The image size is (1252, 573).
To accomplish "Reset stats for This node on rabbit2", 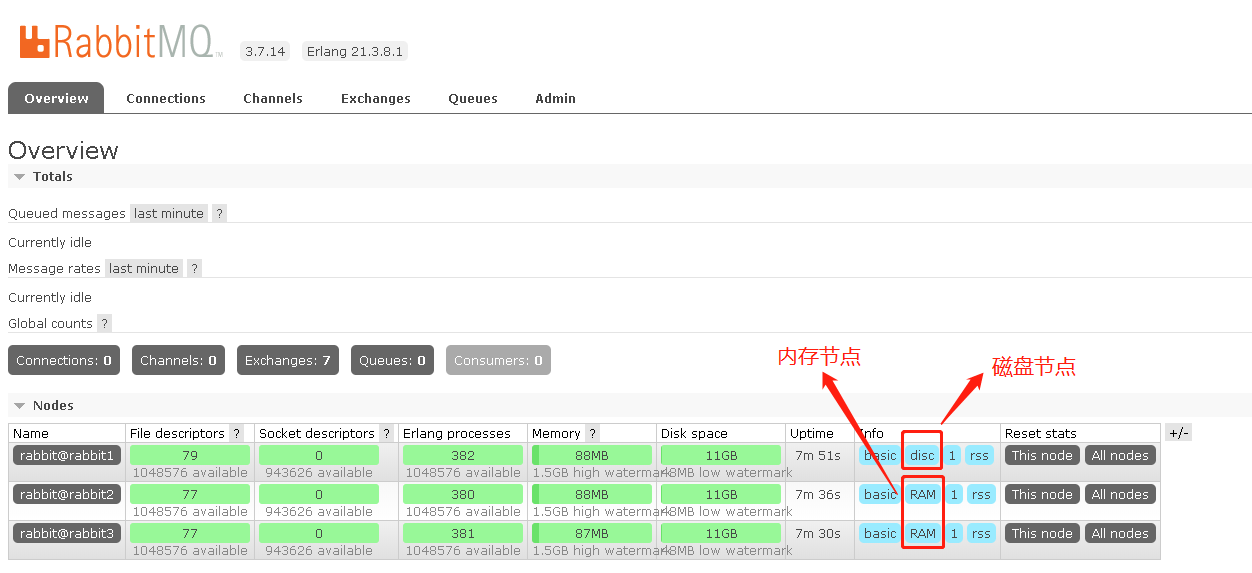I will (x=1042, y=494).
